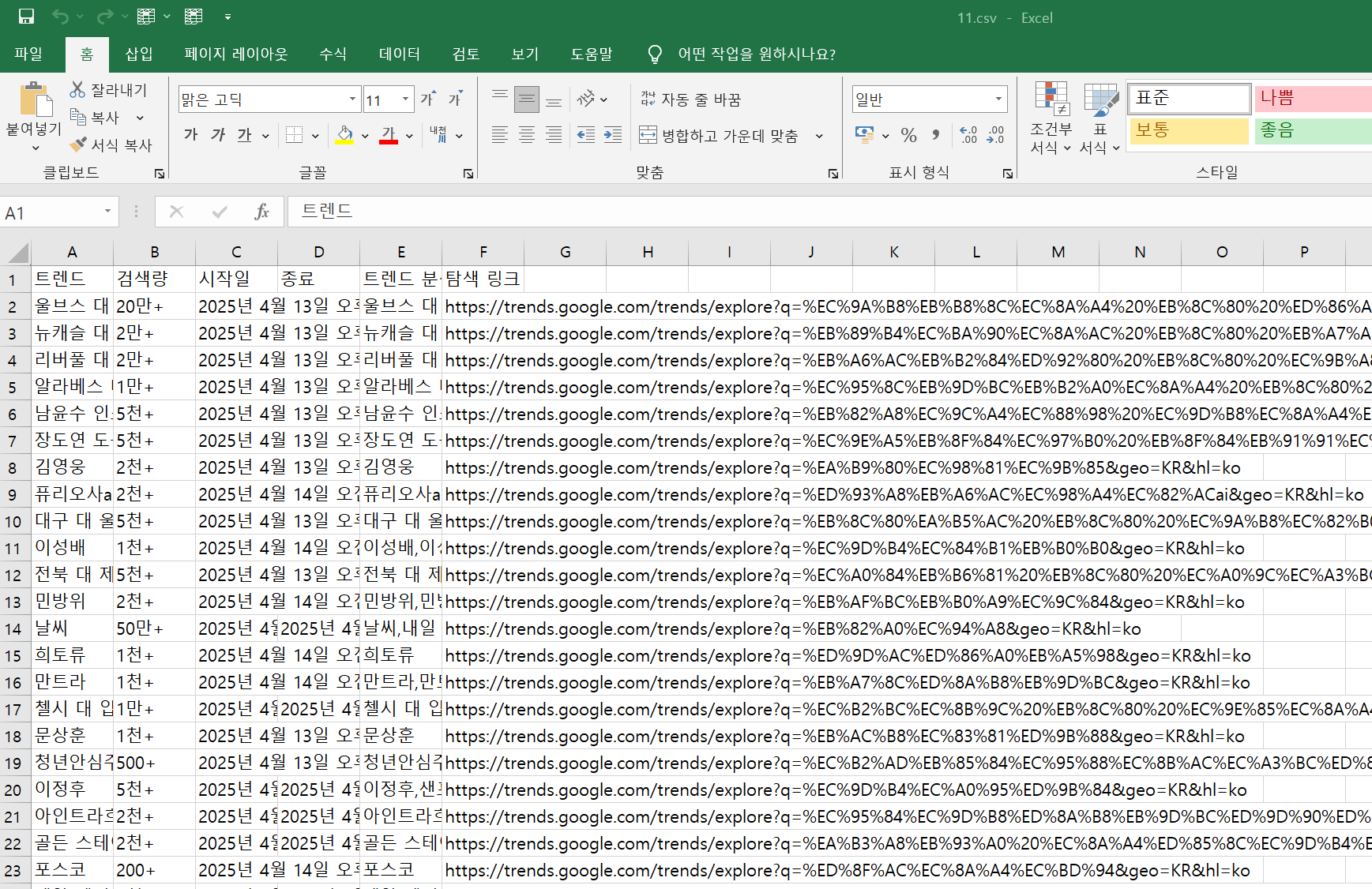Switch to the 데이터 tab

point(400,54)
